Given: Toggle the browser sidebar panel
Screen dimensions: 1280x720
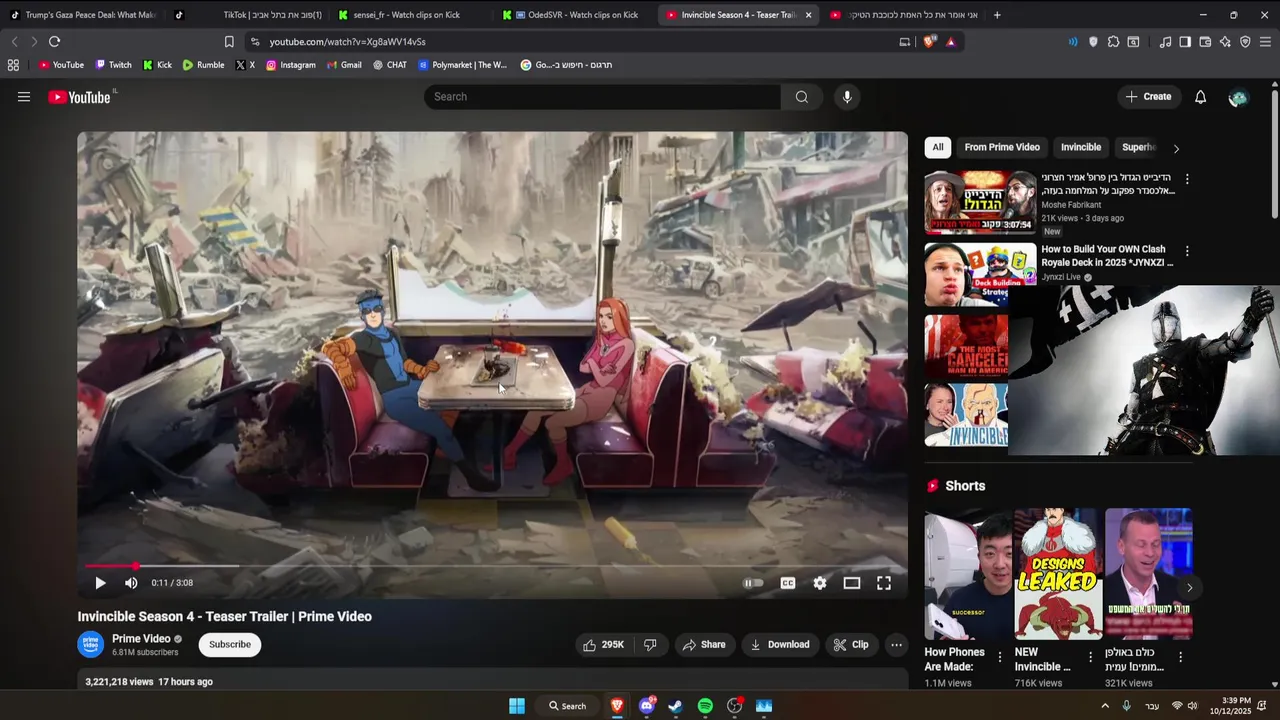Looking at the screenshot, I should pyautogui.click(x=1185, y=42).
